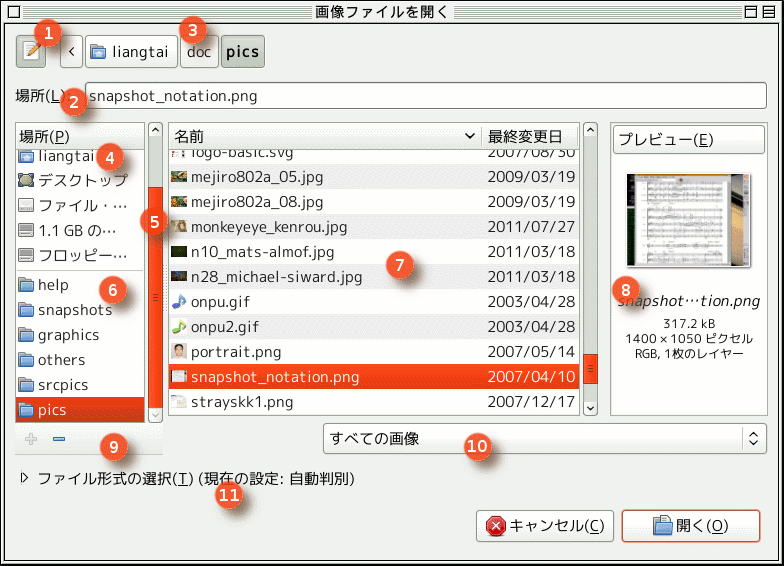Go to liangtai folder in path bar
Viewport: 784px width, 566px height.
[x=132, y=52]
